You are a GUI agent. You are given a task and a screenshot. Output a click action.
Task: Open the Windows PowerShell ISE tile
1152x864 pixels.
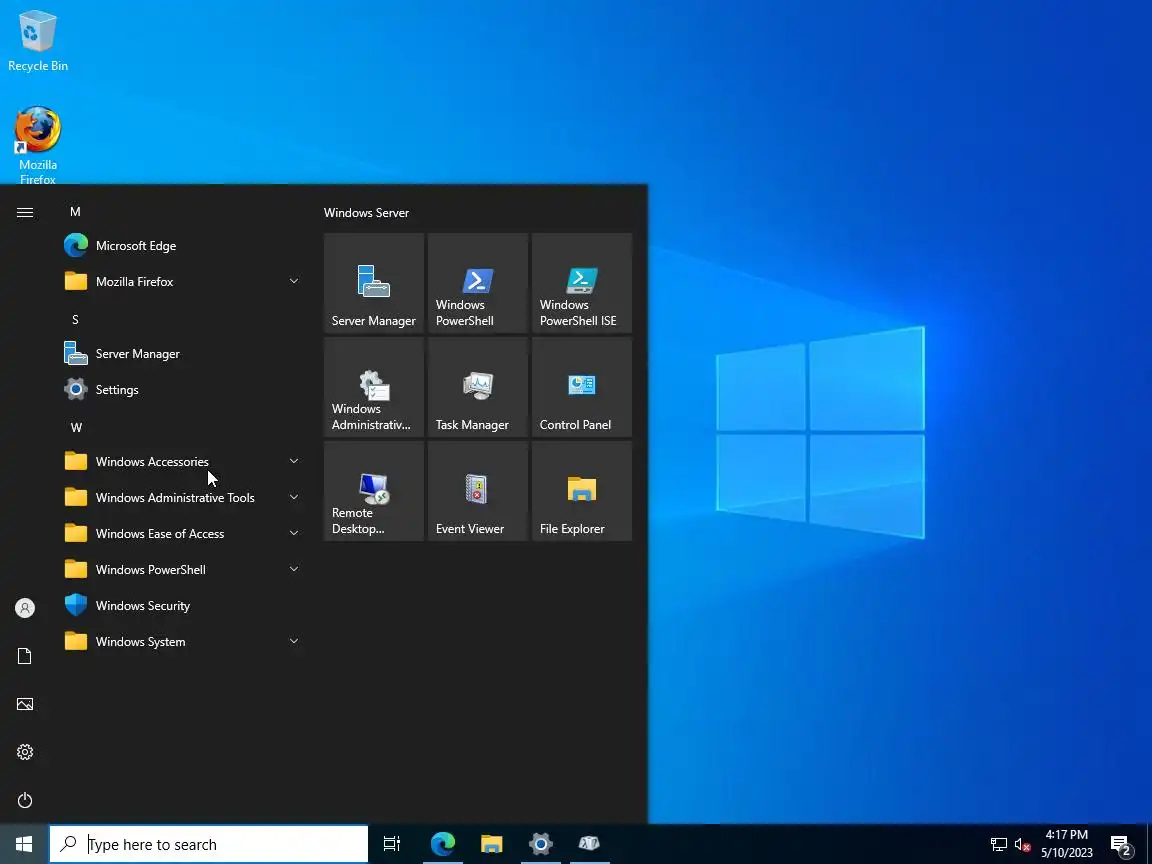[x=581, y=283]
